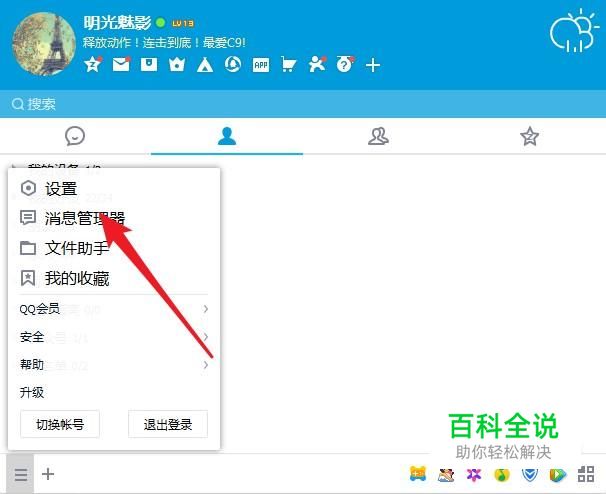Viewport: 606px width, 494px height.
Task: Expand the QQ会员 submenu
Action: pyautogui.click(x=114, y=309)
